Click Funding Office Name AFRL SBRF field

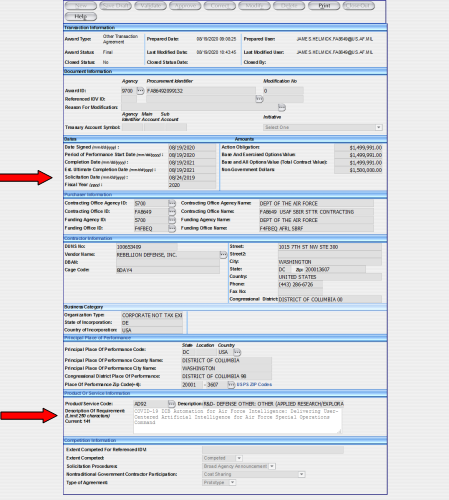tap(316, 229)
